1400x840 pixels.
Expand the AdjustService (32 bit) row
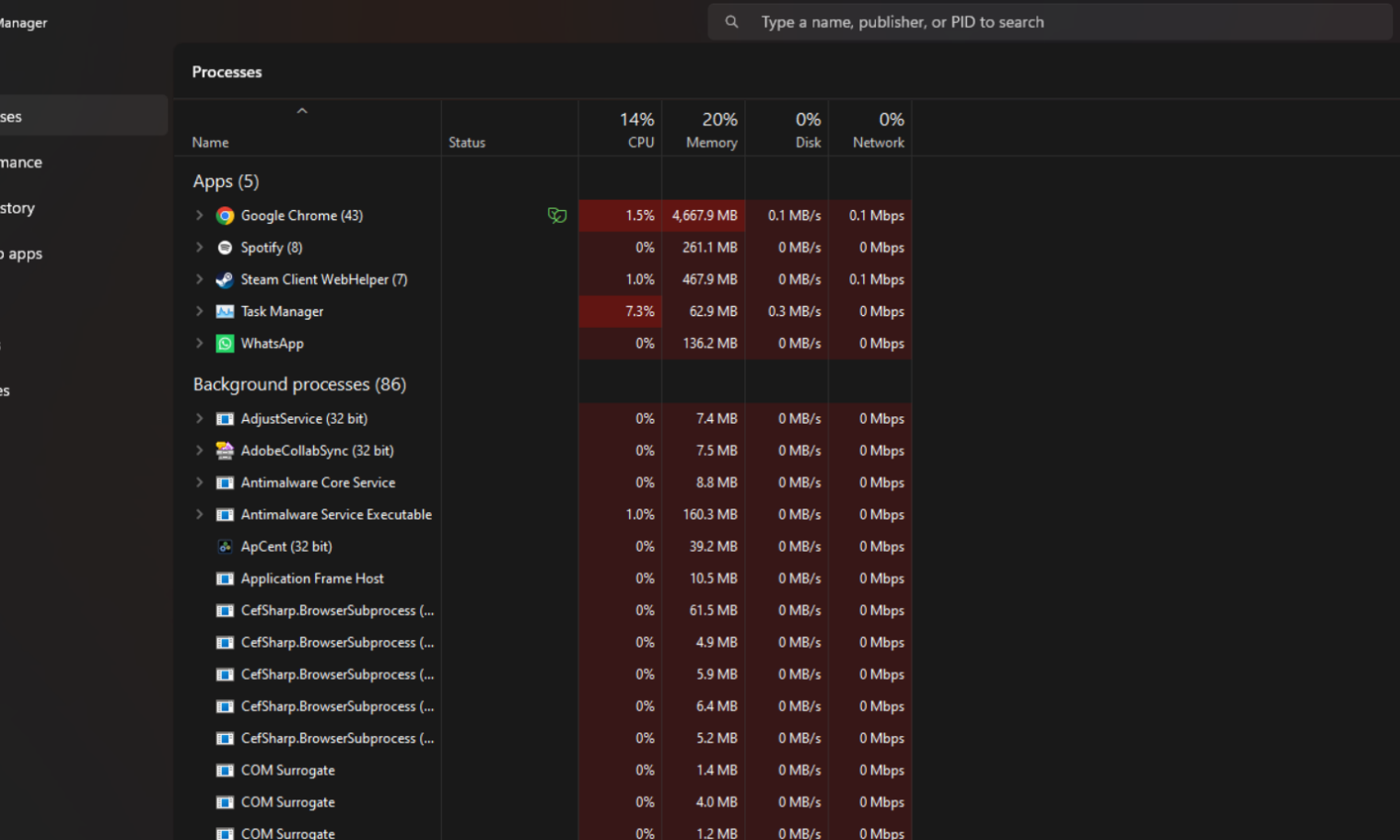point(199,418)
